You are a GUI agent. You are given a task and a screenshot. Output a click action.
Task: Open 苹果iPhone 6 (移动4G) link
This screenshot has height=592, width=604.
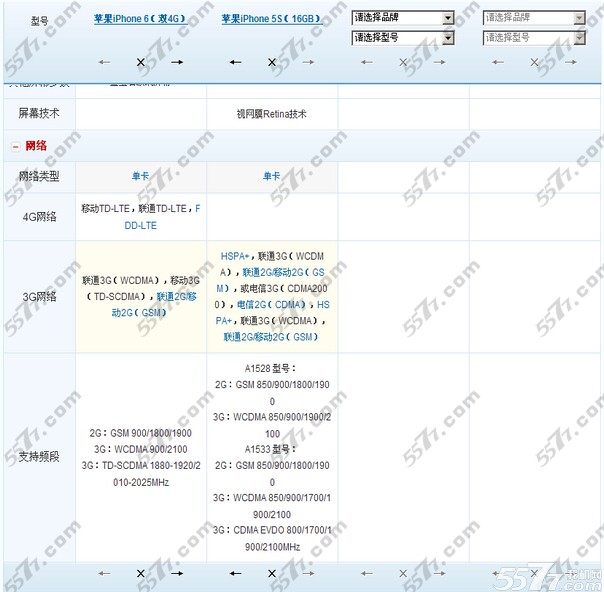point(141,18)
